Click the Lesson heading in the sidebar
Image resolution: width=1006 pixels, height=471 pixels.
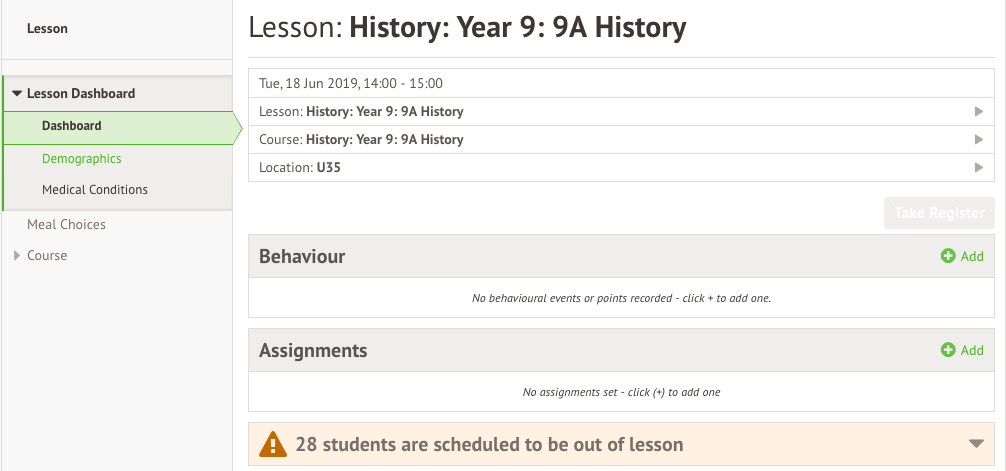47,29
